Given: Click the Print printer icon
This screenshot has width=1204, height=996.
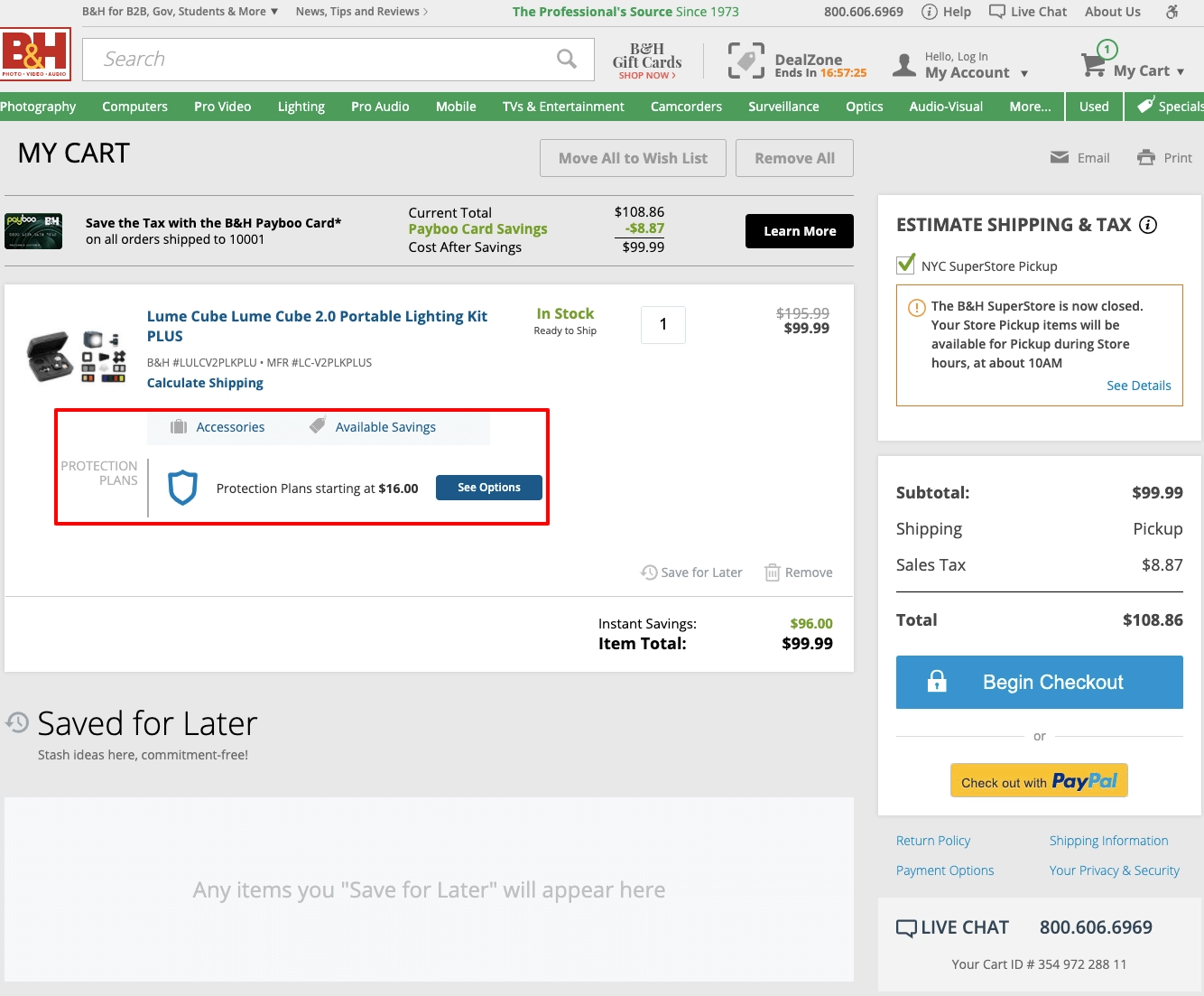Looking at the screenshot, I should [1146, 158].
